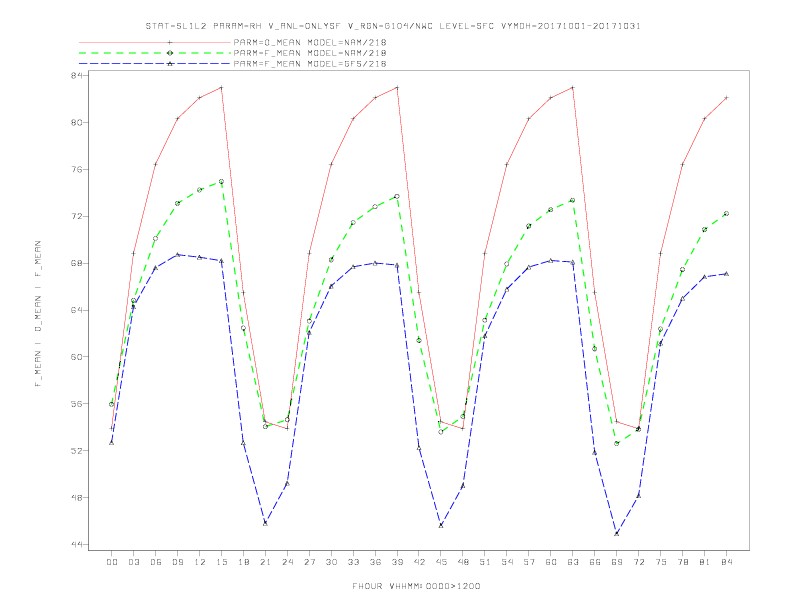792x612 pixels.
Task: Click the forecast hour 78 x-axis label
Action: point(683,562)
